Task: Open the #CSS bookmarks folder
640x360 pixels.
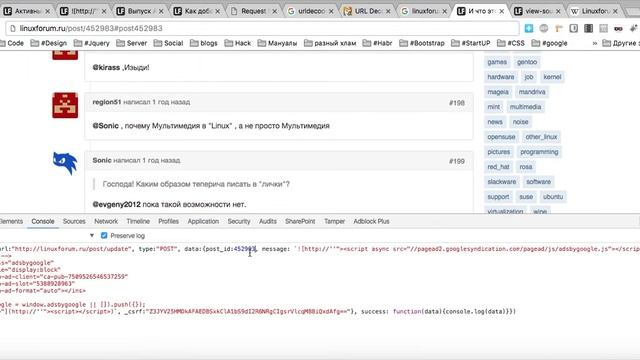Action: 511,43
